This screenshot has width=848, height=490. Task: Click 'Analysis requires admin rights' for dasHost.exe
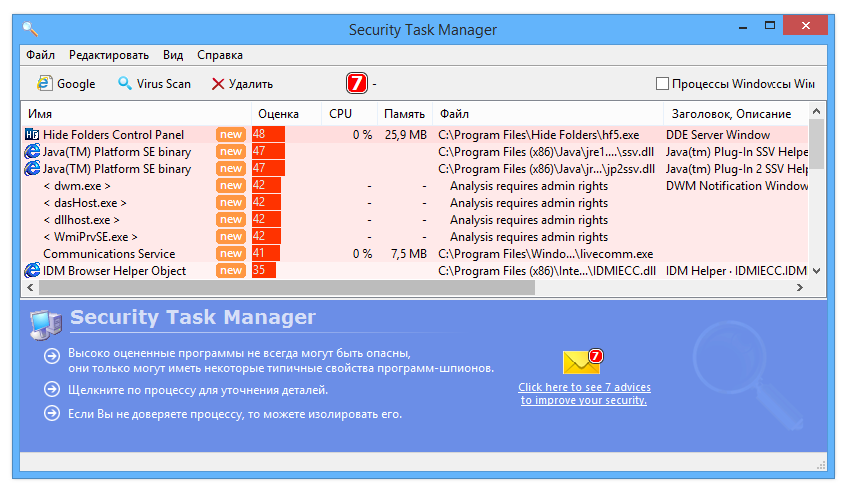(x=529, y=203)
